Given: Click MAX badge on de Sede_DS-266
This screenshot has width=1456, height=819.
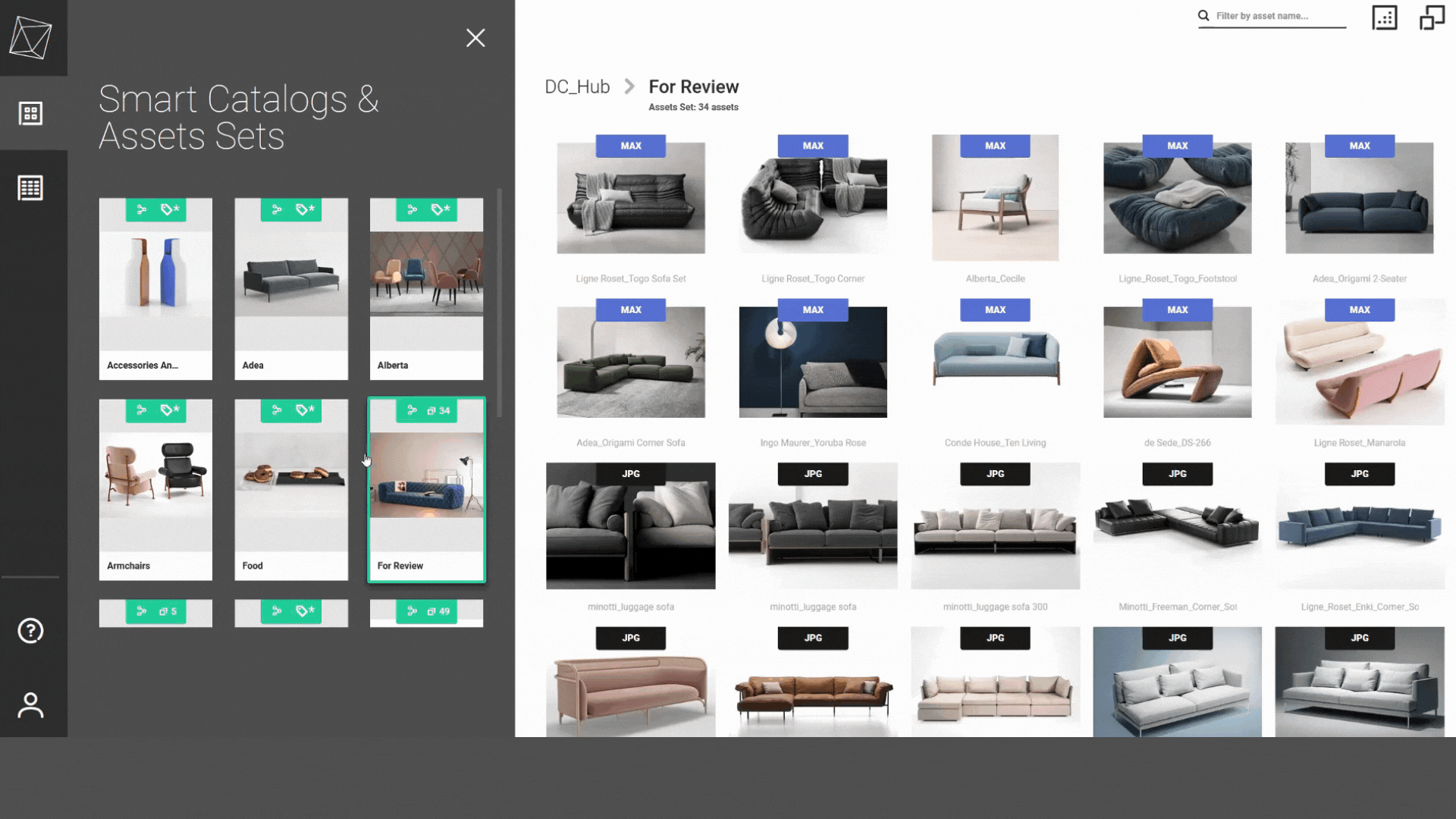Looking at the screenshot, I should point(1178,309).
